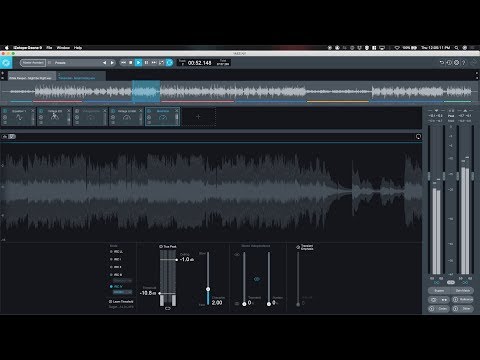The image size is (480, 360).
Task: Toggle power on Equalizer 1 module
Action: (x=5, y=111)
